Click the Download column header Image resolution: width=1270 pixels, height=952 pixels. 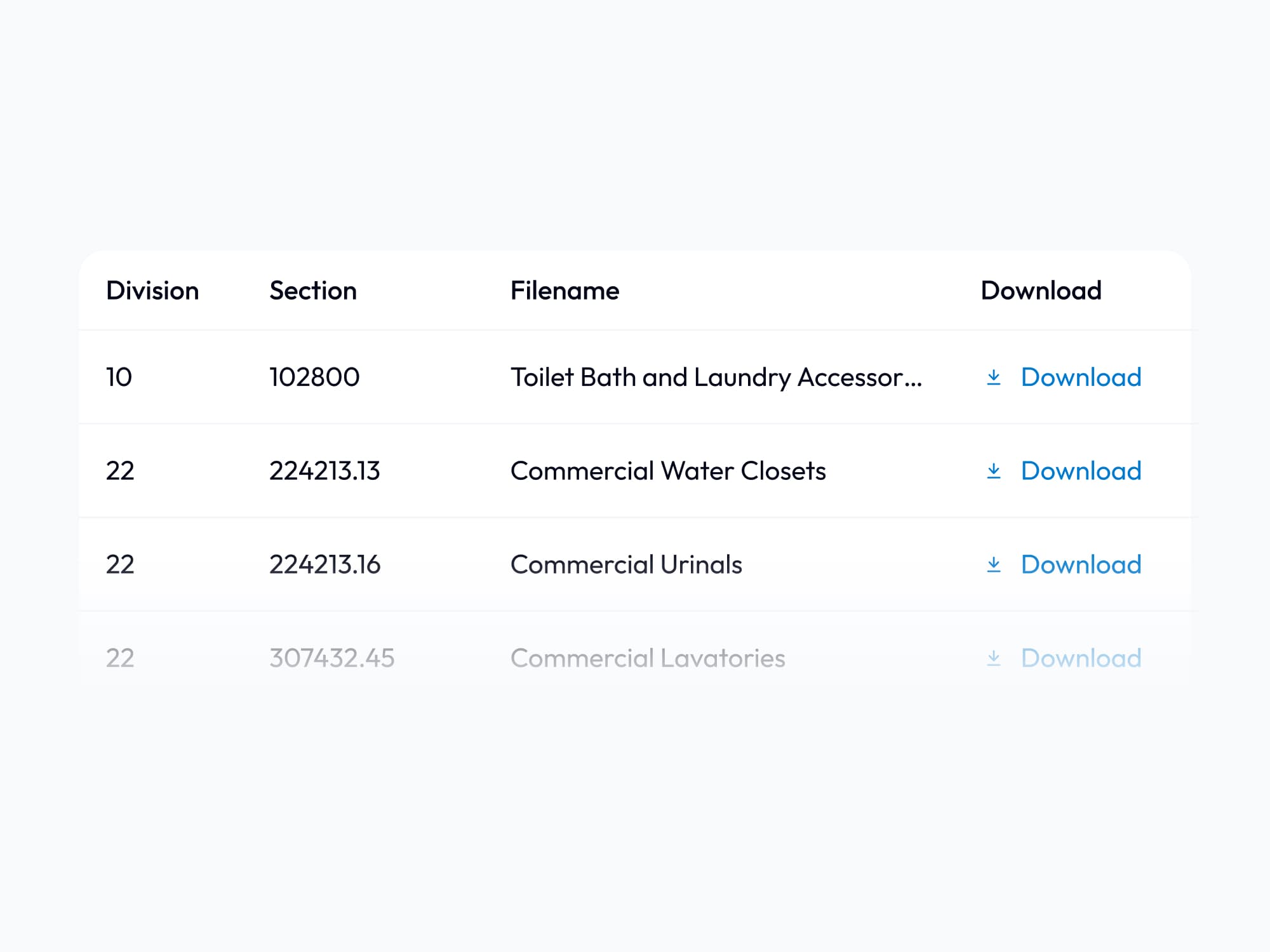pos(1041,291)
